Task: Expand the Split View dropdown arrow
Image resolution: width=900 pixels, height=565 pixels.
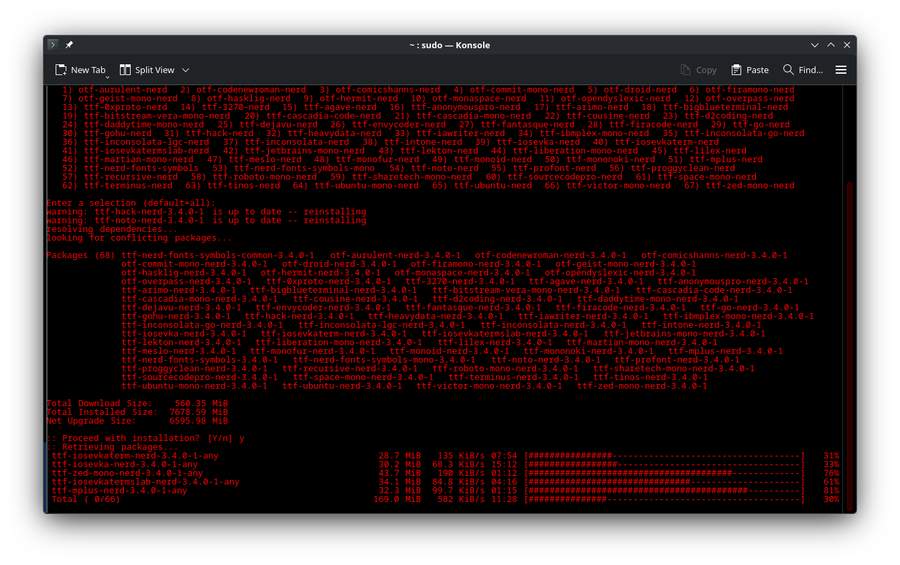Action: coord(185,70)
